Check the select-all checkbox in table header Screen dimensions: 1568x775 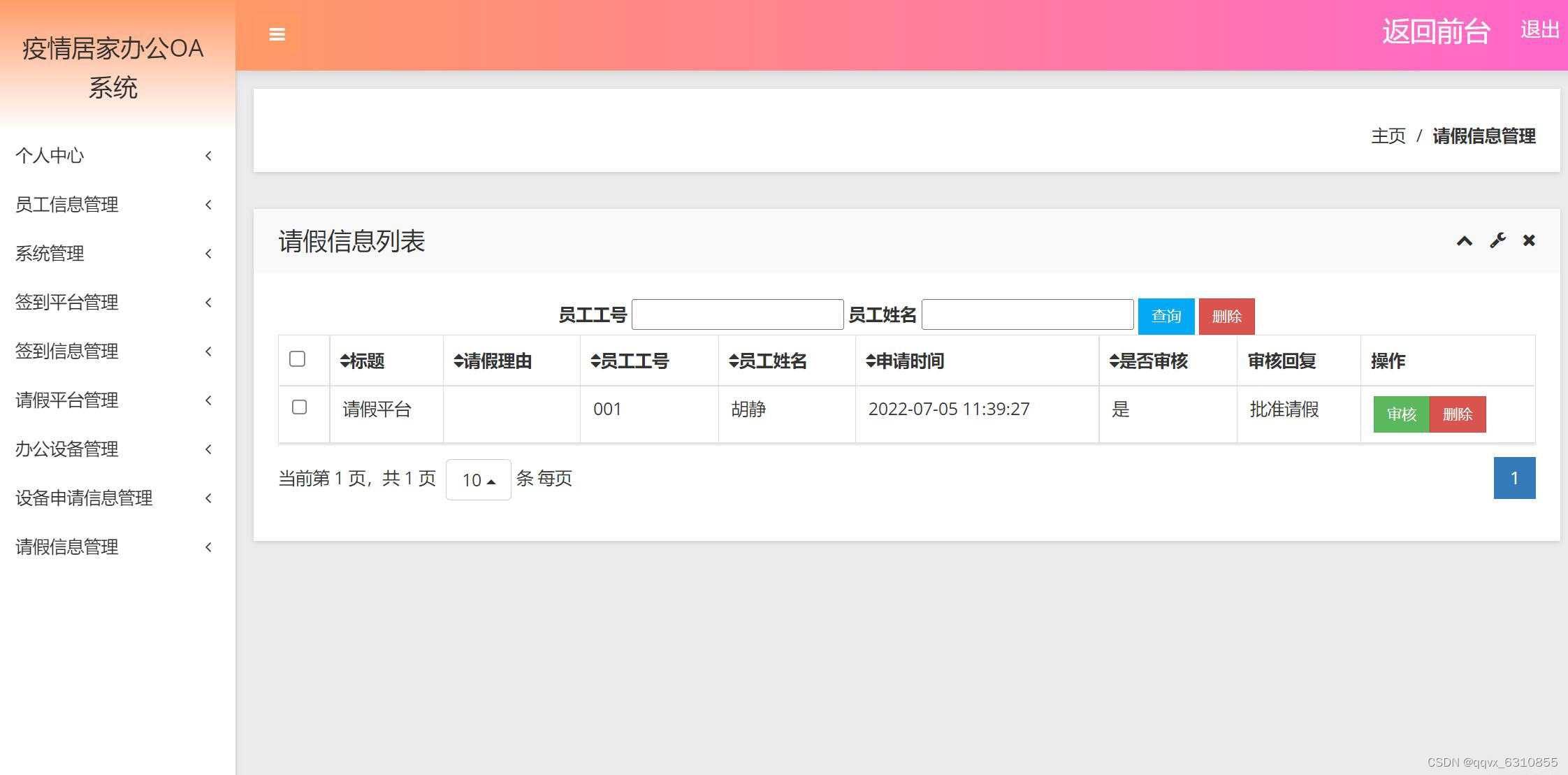tap(297, 358)
